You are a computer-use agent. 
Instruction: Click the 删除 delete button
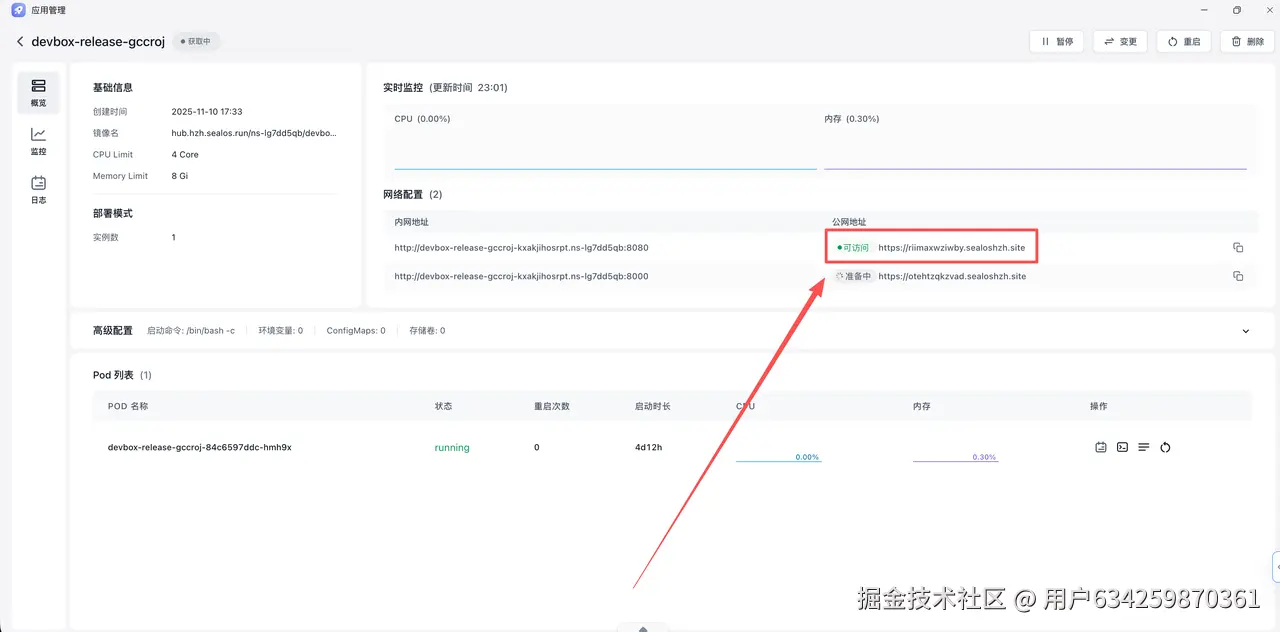tap(1248, 42)
